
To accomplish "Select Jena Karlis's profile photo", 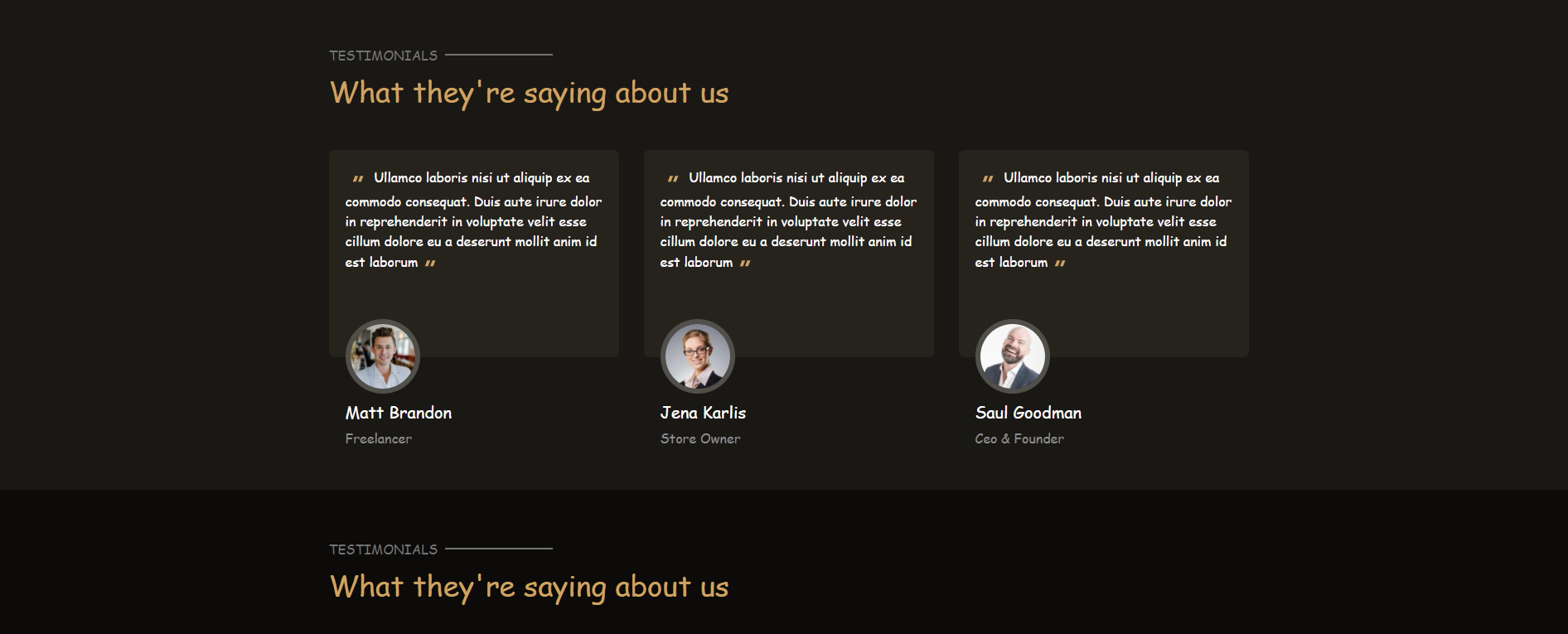I will (698, 356).
